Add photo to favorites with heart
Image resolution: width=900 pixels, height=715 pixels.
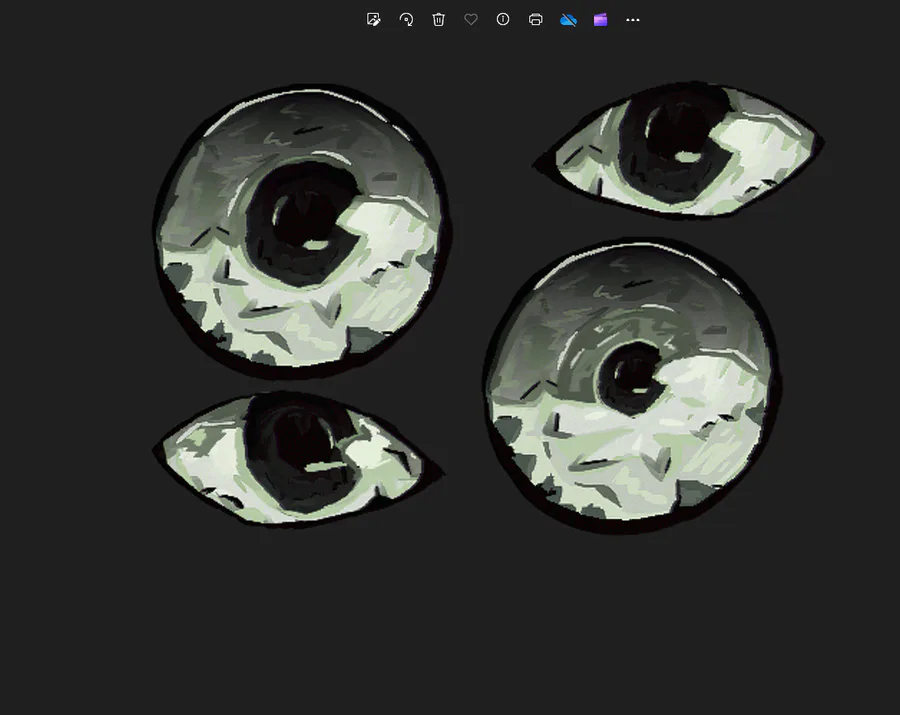pyautogui.click(x=471, y=20)
